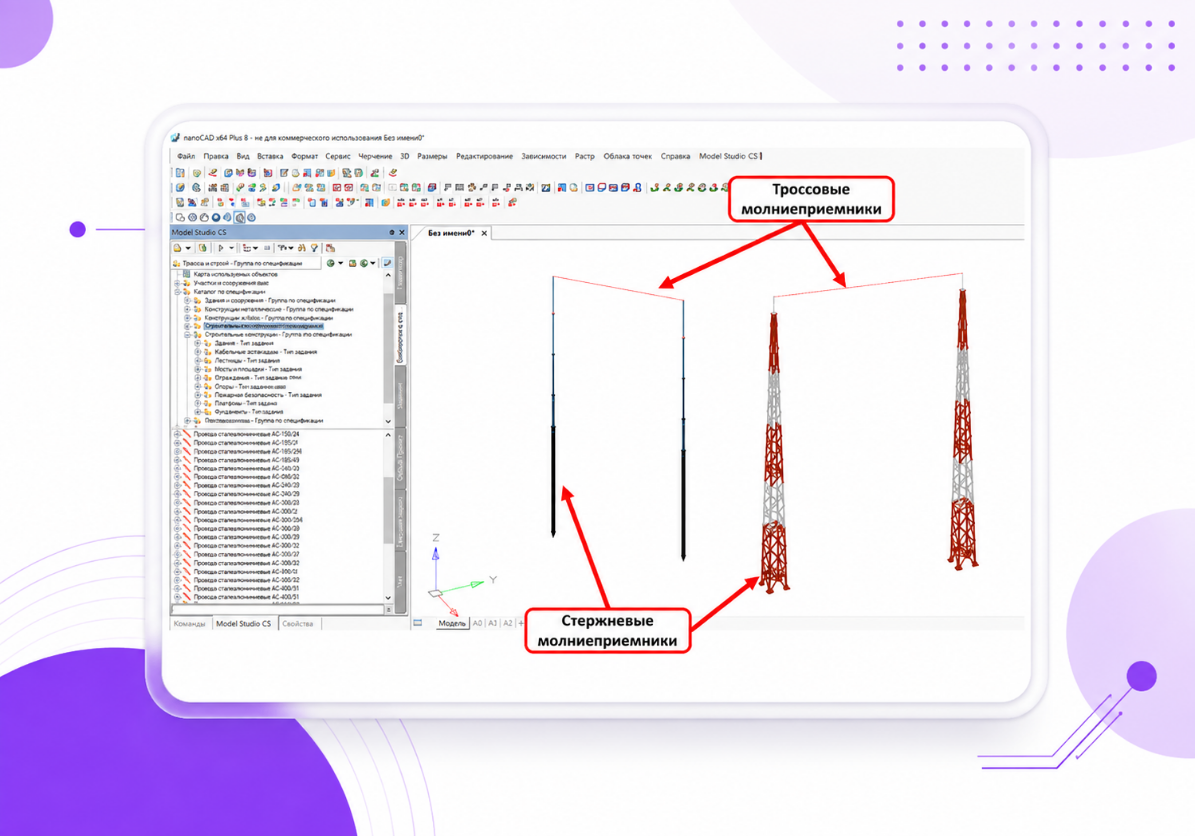Open the Трасса и строй grouping combo box

pyautogui.click(x=247, y=263)
